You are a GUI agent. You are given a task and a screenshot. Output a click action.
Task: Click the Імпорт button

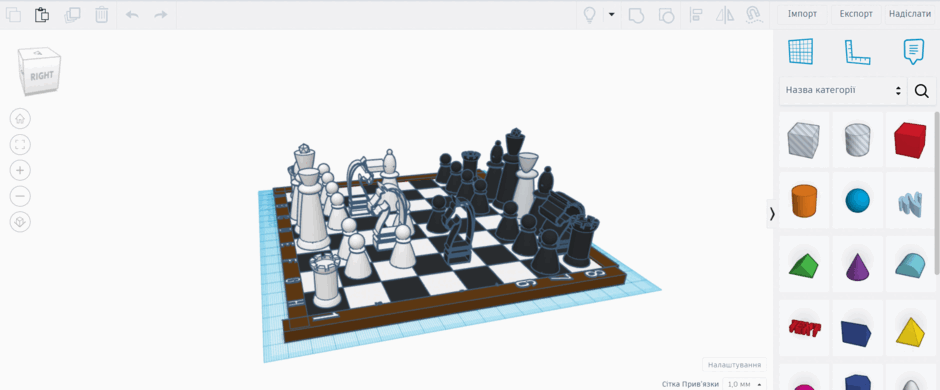click(x=802, y=14)
